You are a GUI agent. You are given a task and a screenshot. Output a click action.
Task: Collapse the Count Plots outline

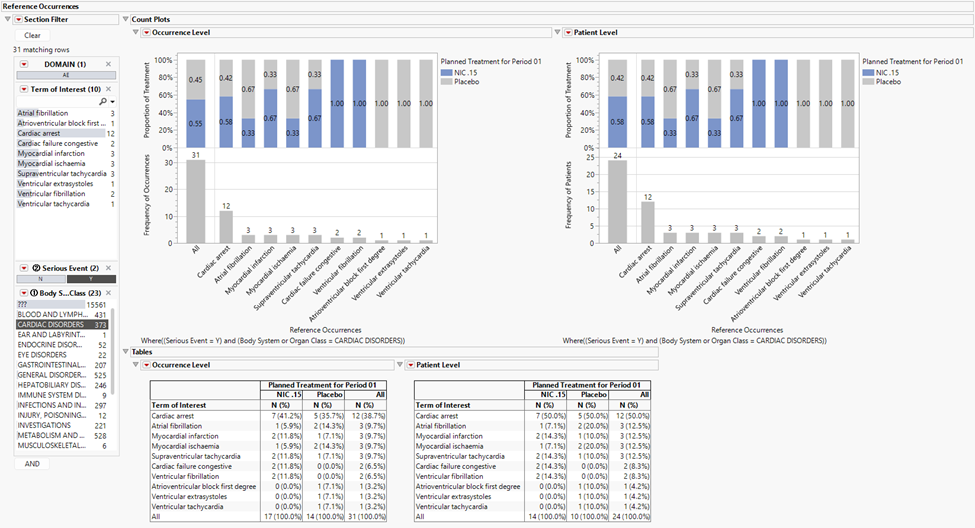126,19
